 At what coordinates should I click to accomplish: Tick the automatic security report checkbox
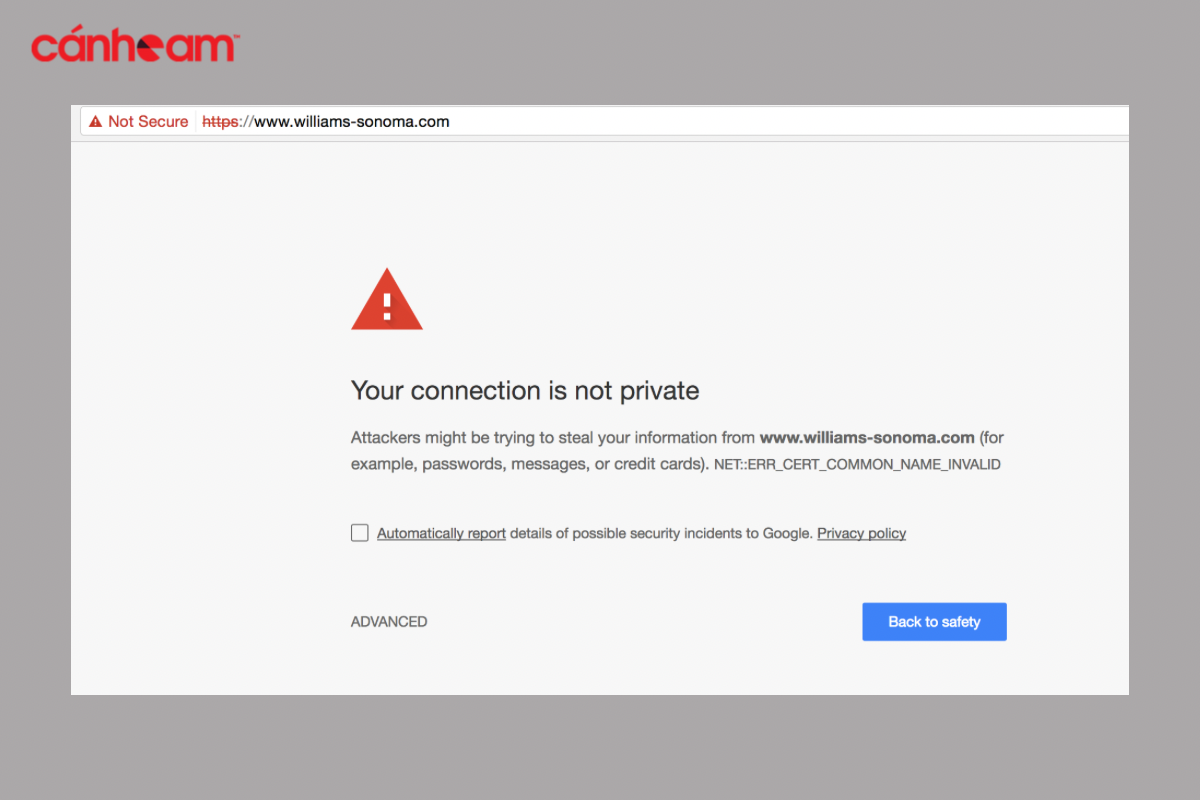point(360,533)
